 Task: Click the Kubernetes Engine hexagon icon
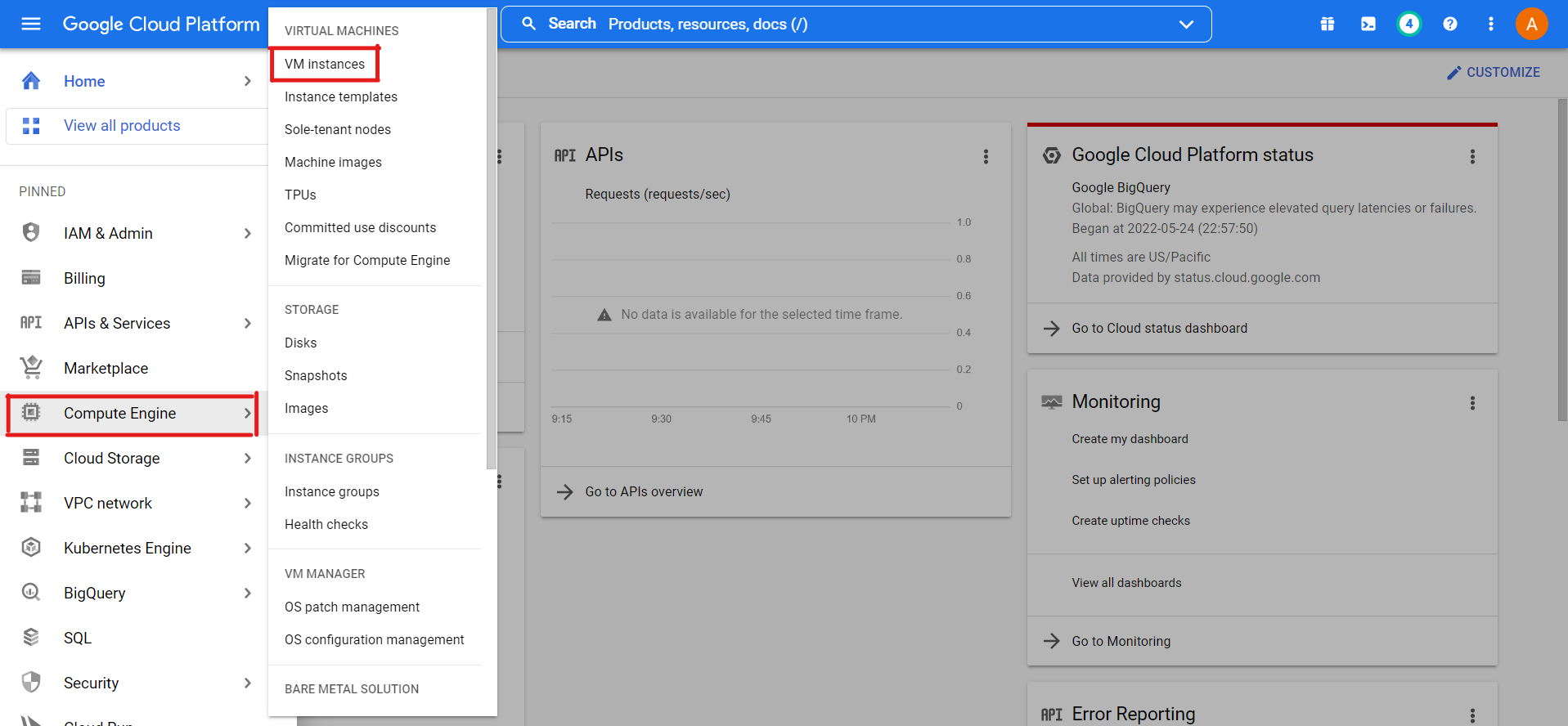pos(31,548)
